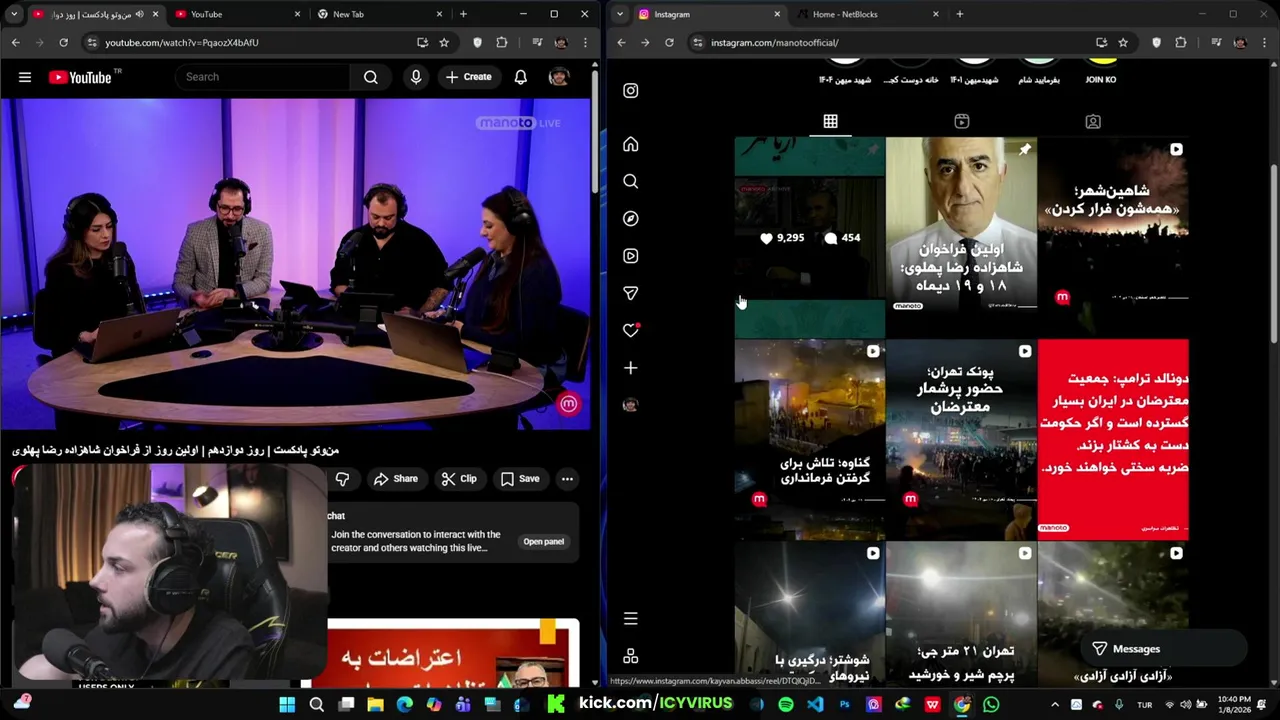Open the YouTube guide hamburger menu

tap(25, 77)
